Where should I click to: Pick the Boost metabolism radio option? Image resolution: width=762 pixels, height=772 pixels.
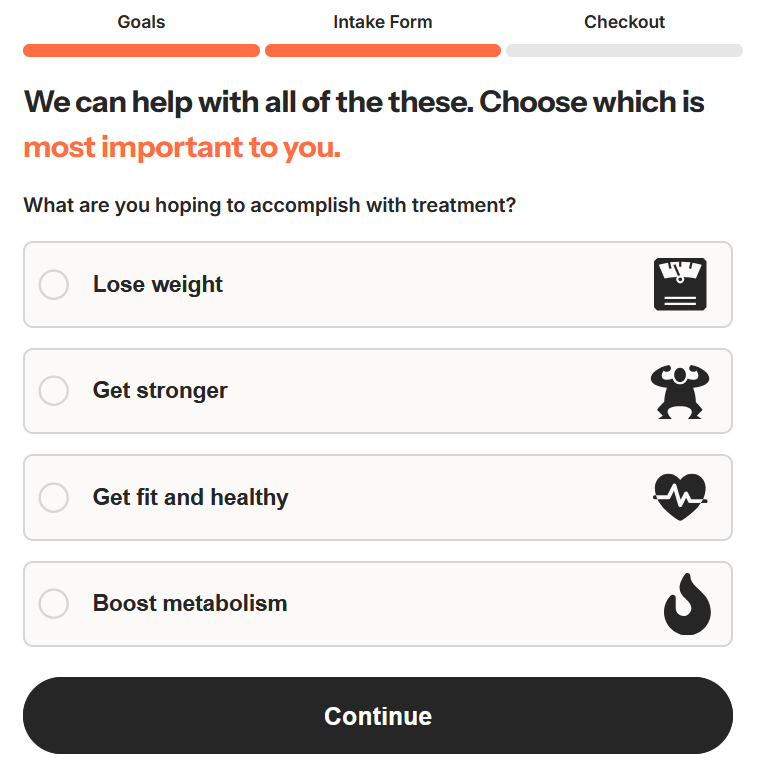(54, 604)
